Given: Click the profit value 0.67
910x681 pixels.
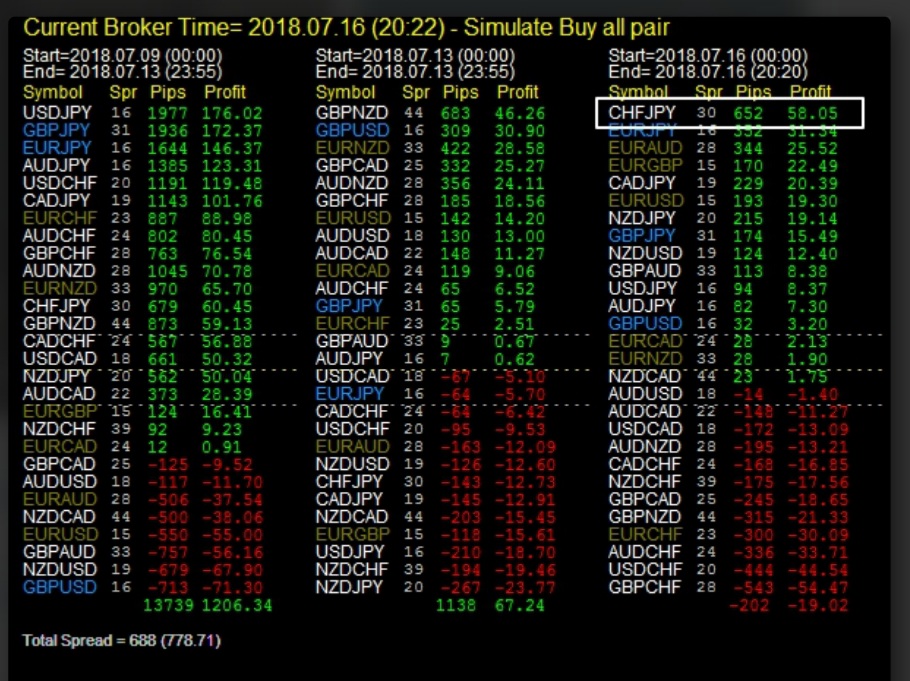Looking at the screenshot, I should [x=515, y=341].
